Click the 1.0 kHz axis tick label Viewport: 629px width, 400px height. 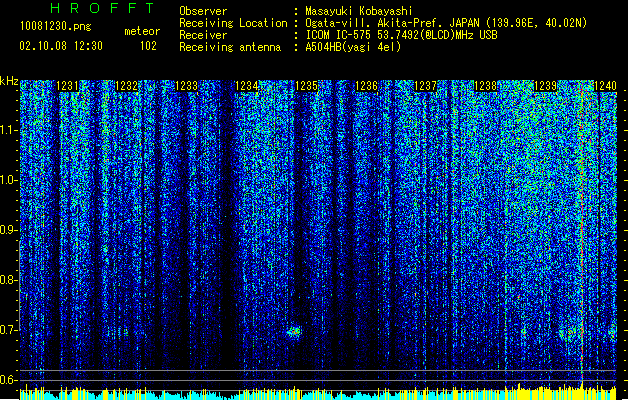(8, 180)
